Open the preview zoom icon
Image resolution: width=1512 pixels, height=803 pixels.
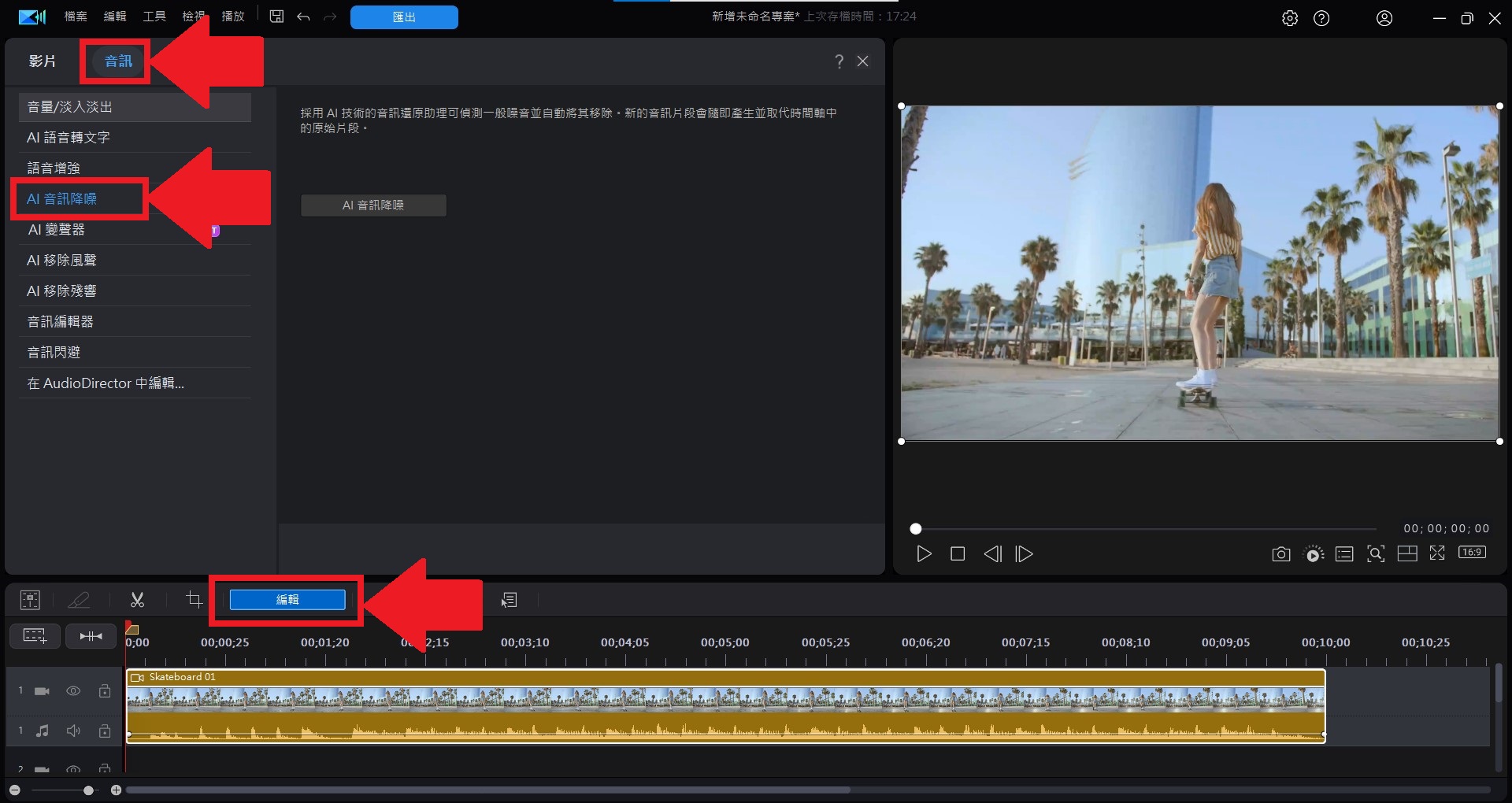tap(1375, 554)
